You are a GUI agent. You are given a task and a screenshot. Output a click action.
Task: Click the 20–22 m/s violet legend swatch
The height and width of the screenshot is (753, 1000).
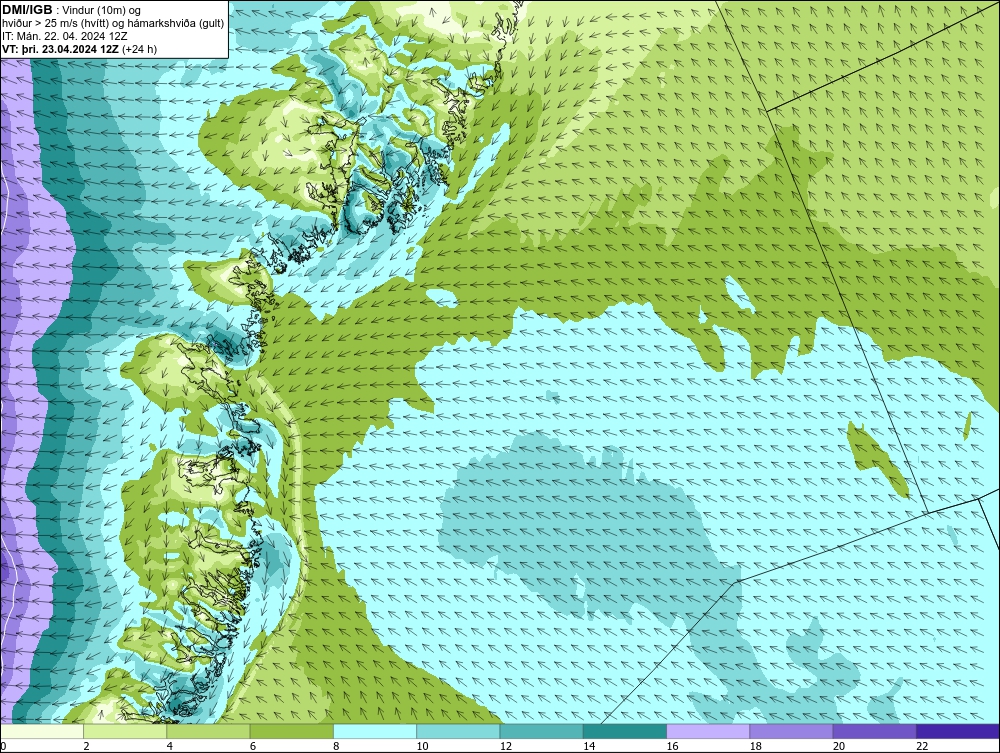(x=875, y=731)
